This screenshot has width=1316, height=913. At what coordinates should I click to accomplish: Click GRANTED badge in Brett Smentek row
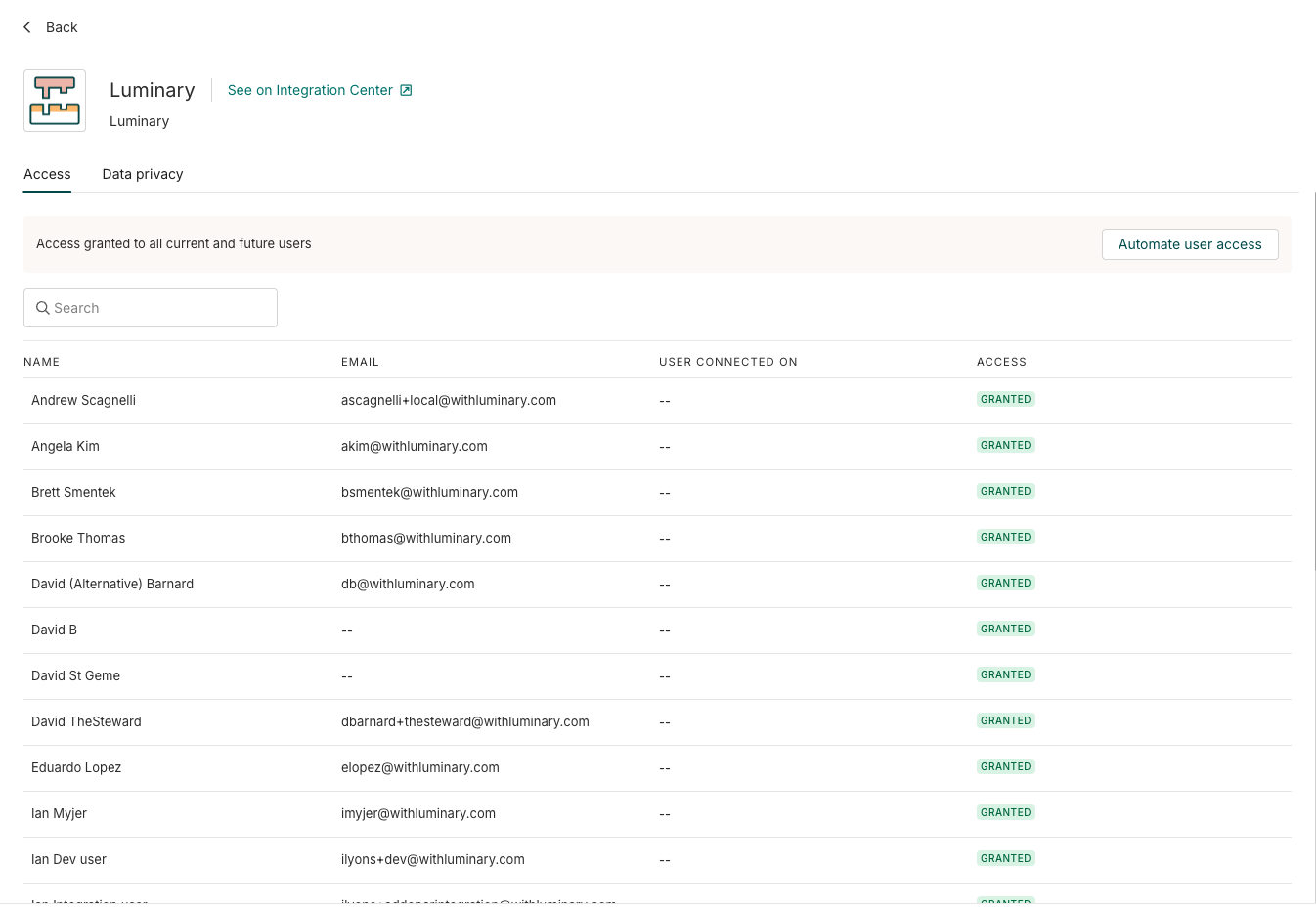click(1006, 491)
